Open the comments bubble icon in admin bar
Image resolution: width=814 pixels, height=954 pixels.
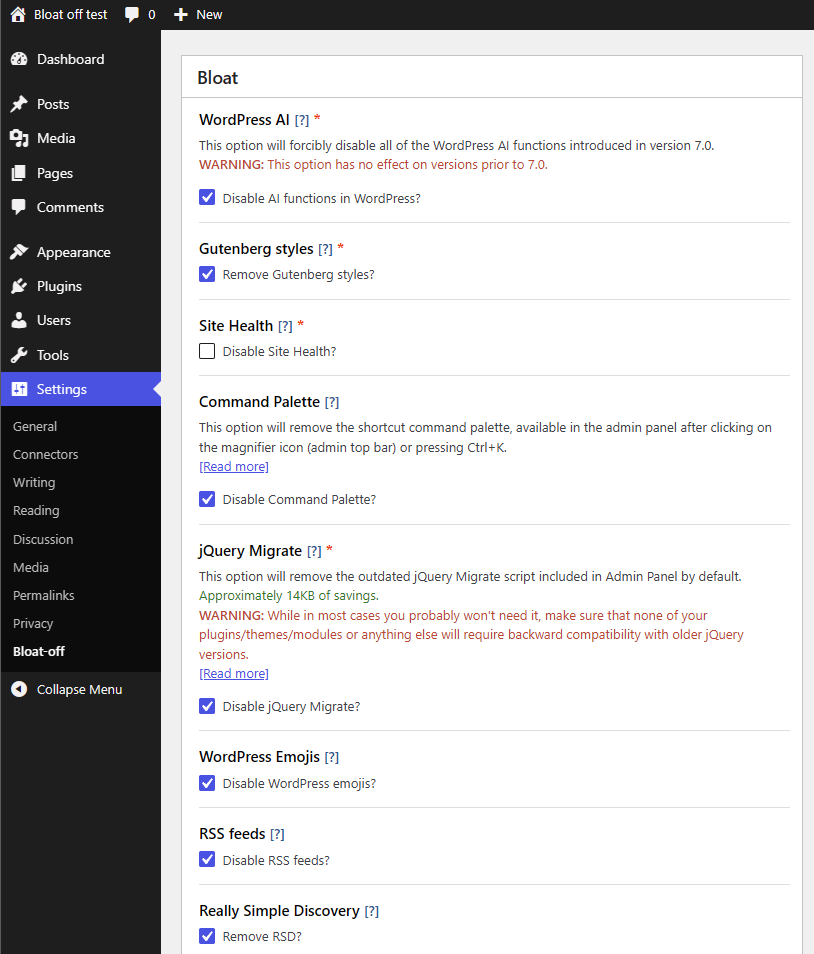click(131, 15)
